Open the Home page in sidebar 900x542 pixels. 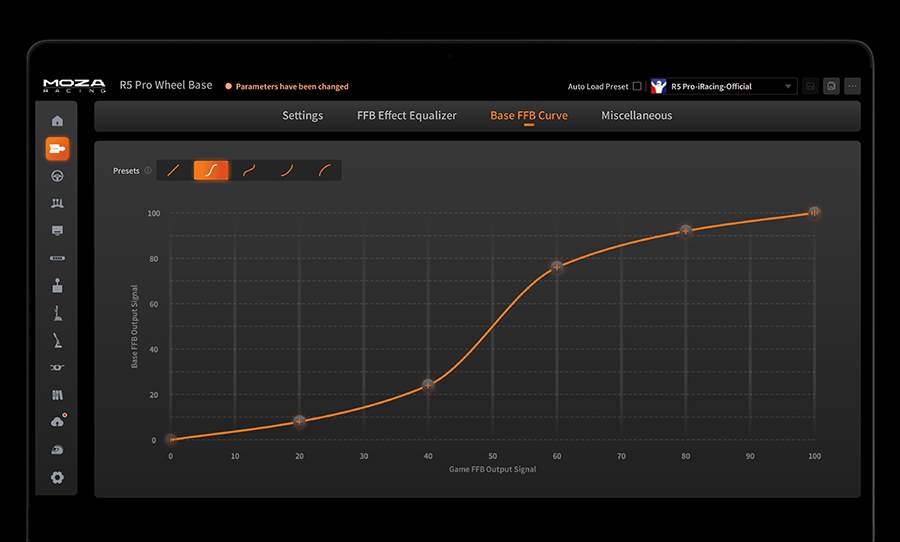[57, 121]
